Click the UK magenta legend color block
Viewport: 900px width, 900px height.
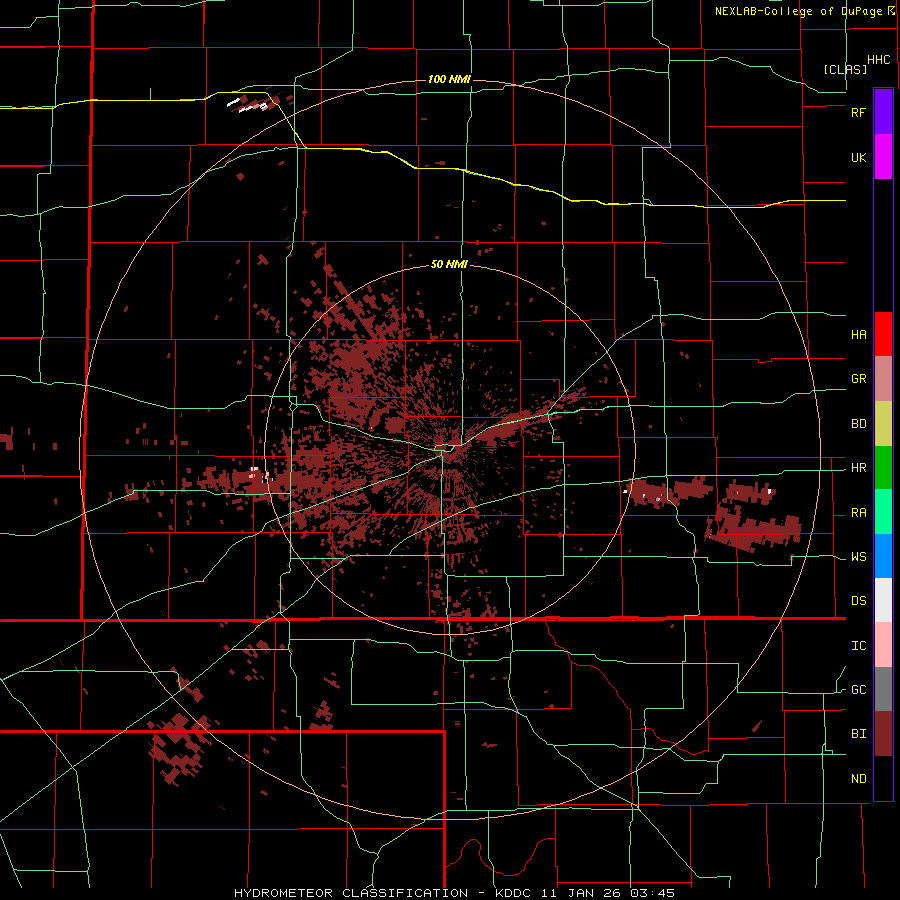(883, 157)
